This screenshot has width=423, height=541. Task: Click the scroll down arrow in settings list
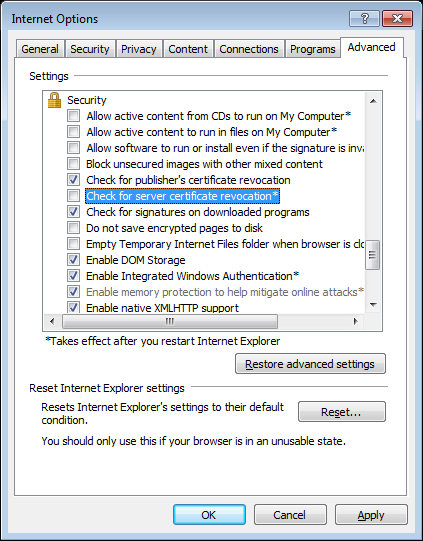point(373,304)
